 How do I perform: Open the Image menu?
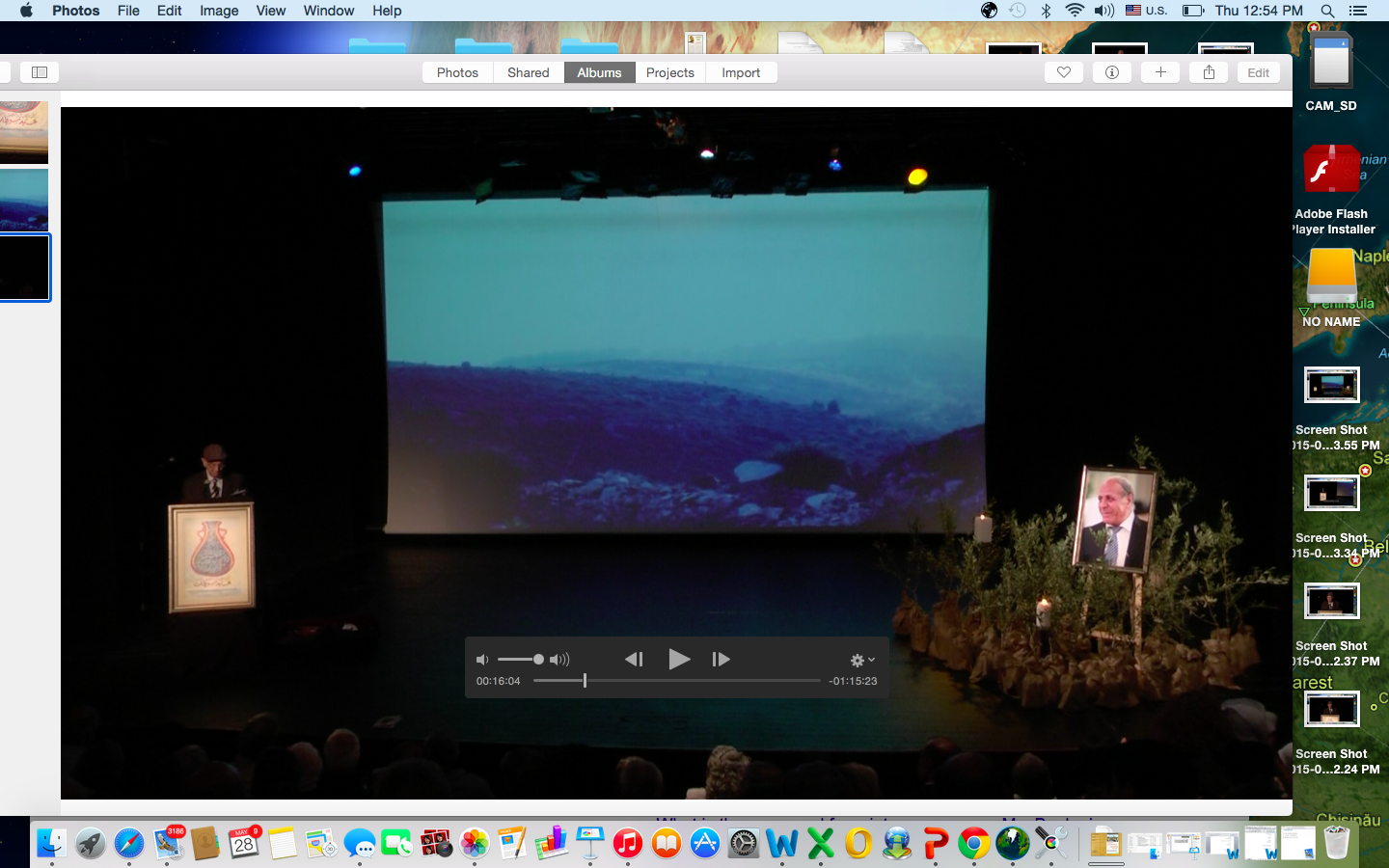coord(219,11)
